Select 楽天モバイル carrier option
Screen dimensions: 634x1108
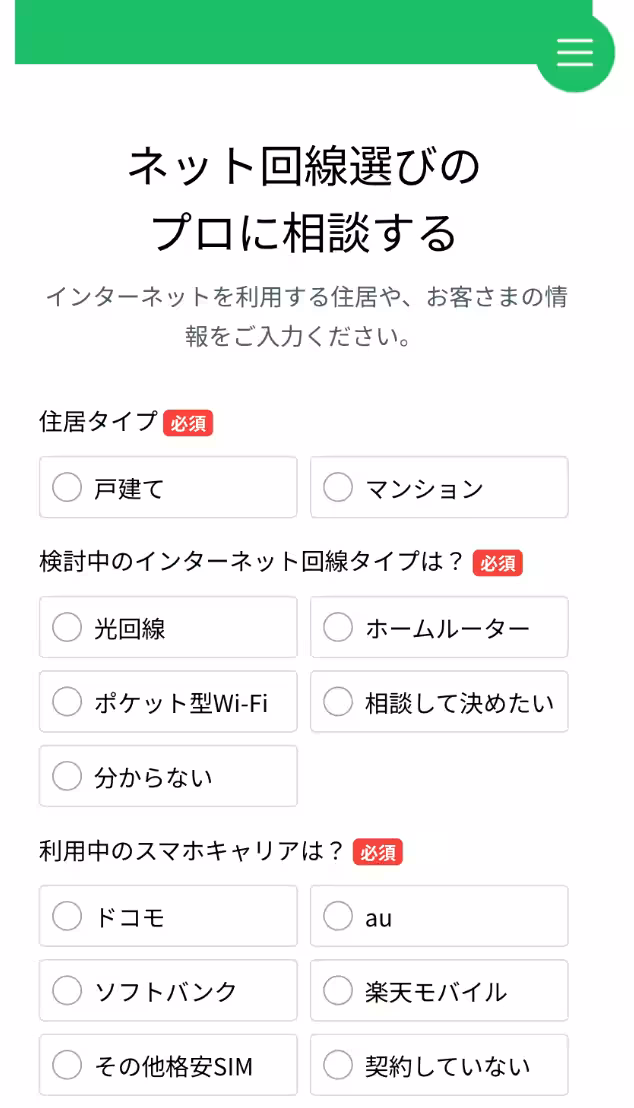tap(439, 990)
